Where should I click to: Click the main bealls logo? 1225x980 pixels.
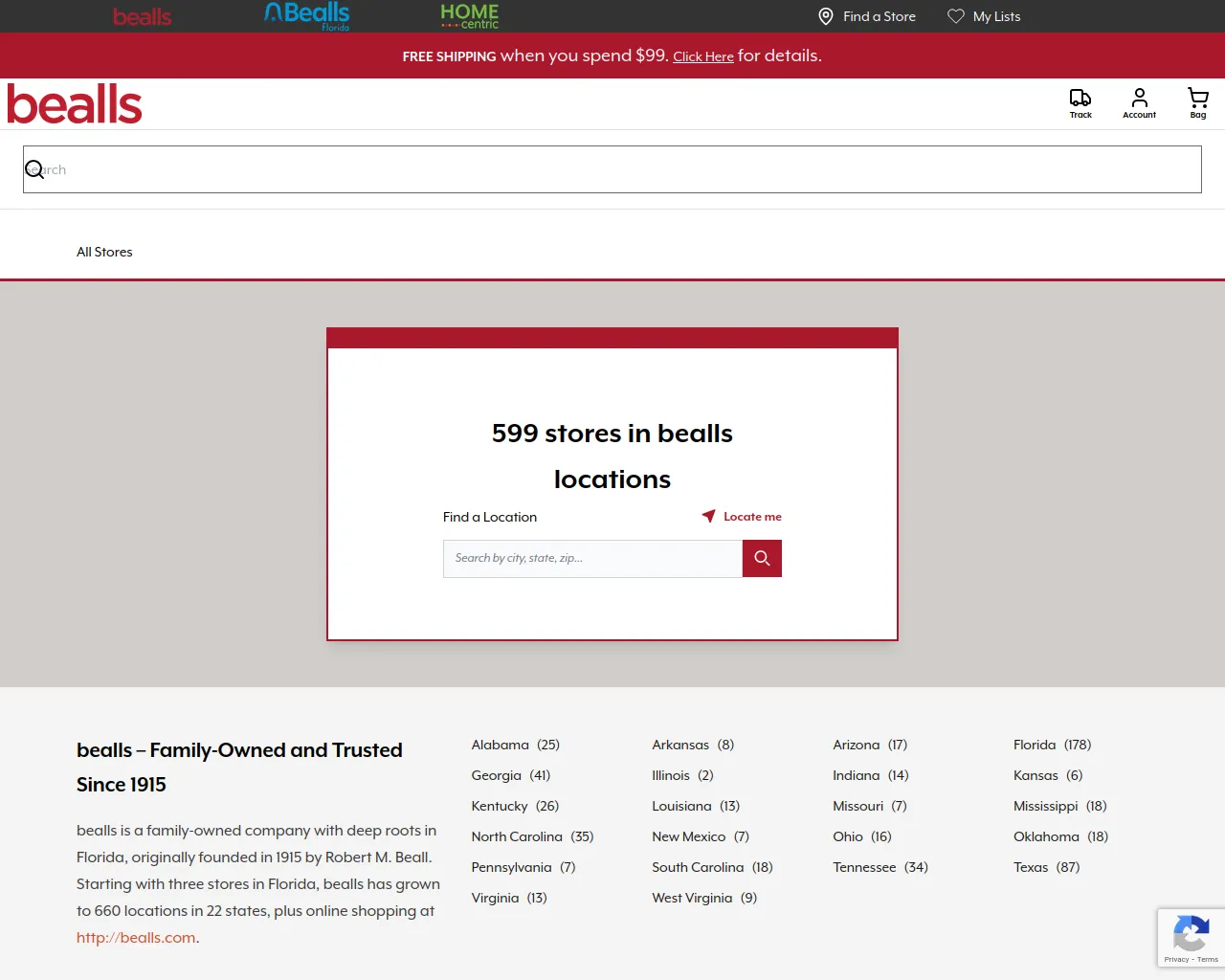coord(75,104)
